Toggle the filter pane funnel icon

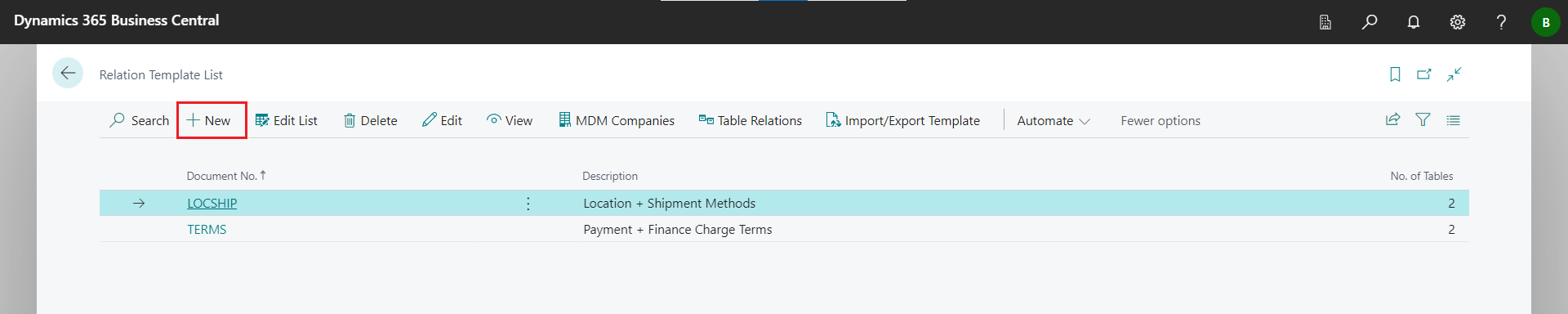(x=1423, y=119)
